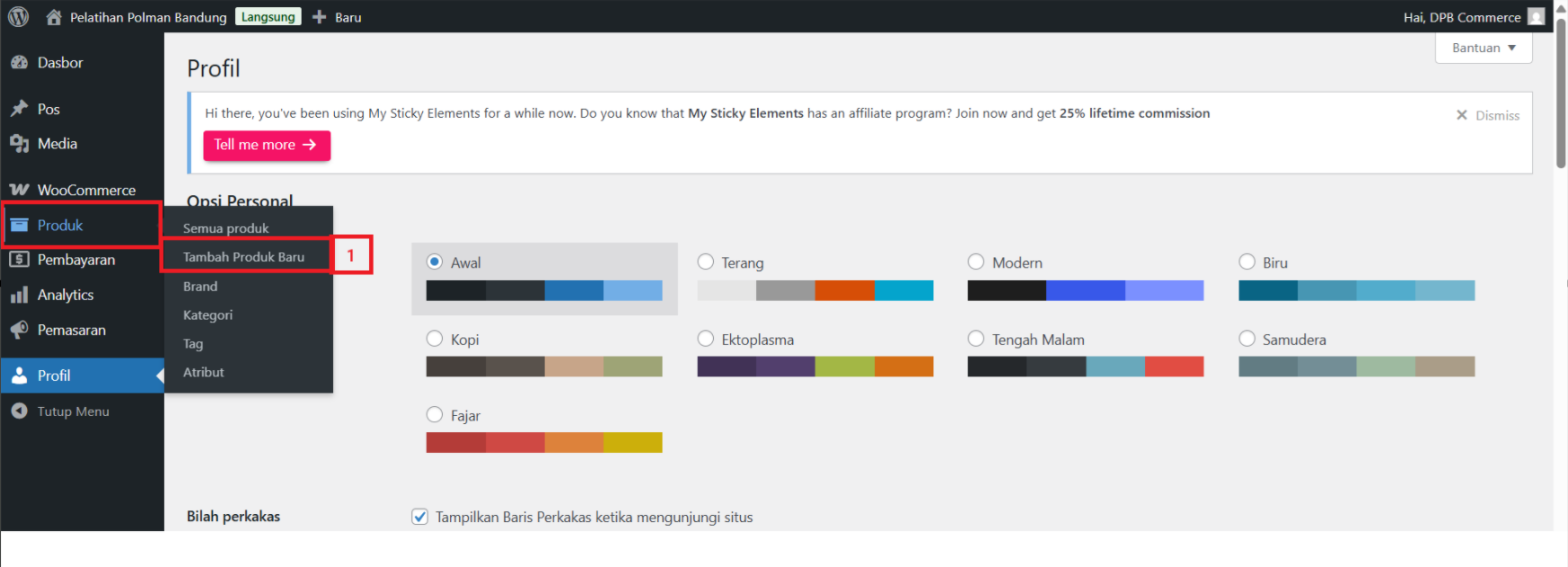The width and height of the screenshot is (1568, 567).
Task: Click the WordPress logo icon
Action: pyautogui.click(x=18, y=17)
